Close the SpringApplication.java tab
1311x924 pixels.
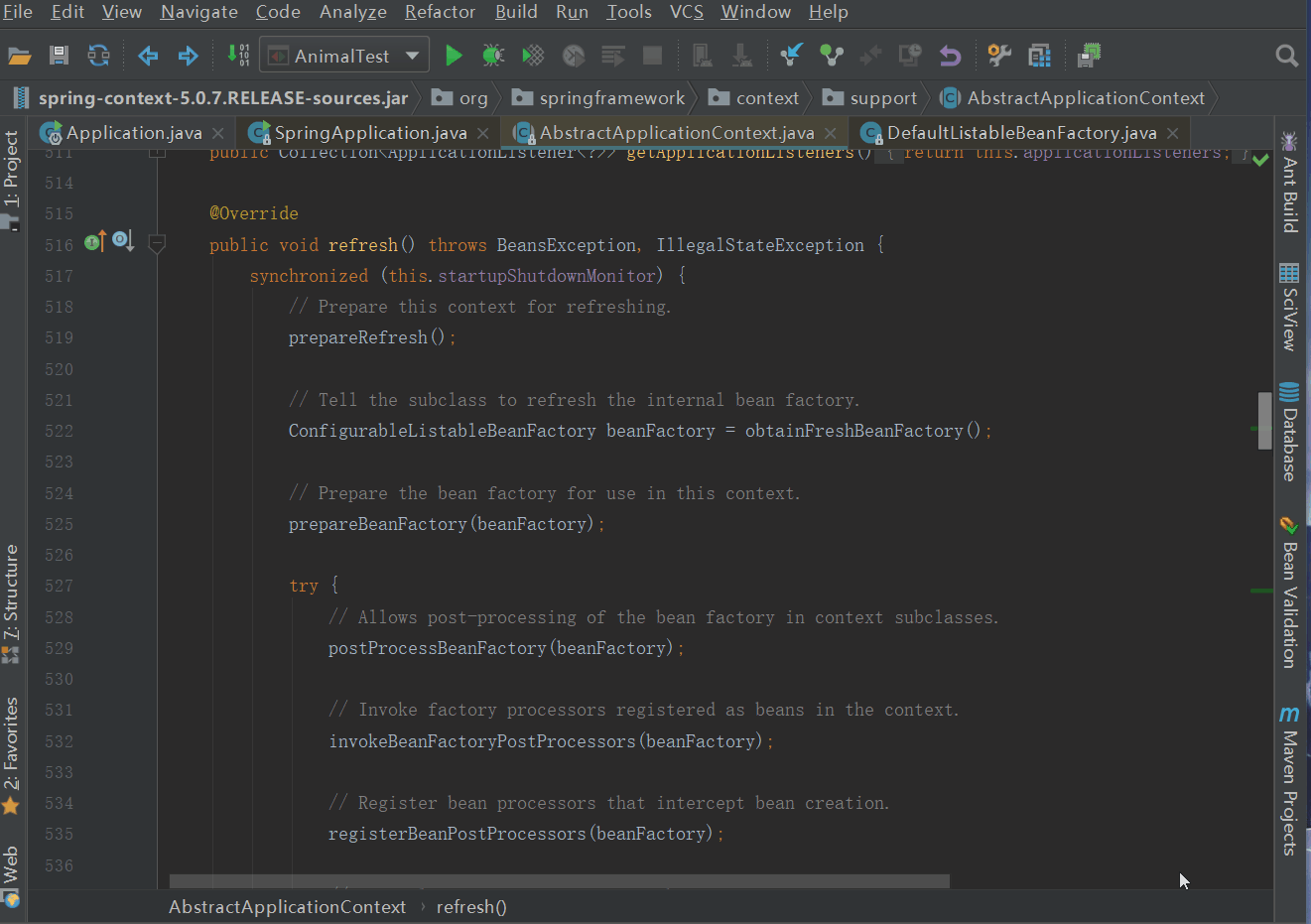click(x=482, y=133)
